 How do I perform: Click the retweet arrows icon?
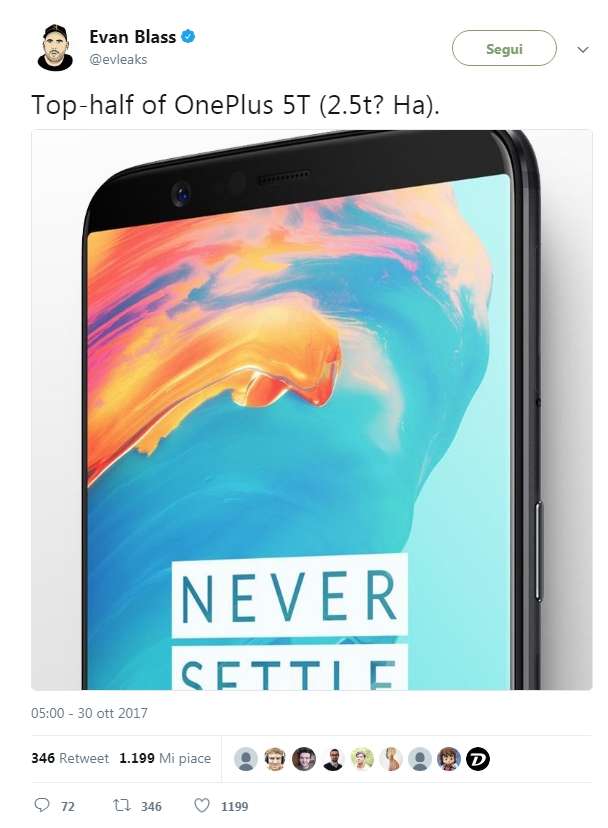[x=121, y=805]
